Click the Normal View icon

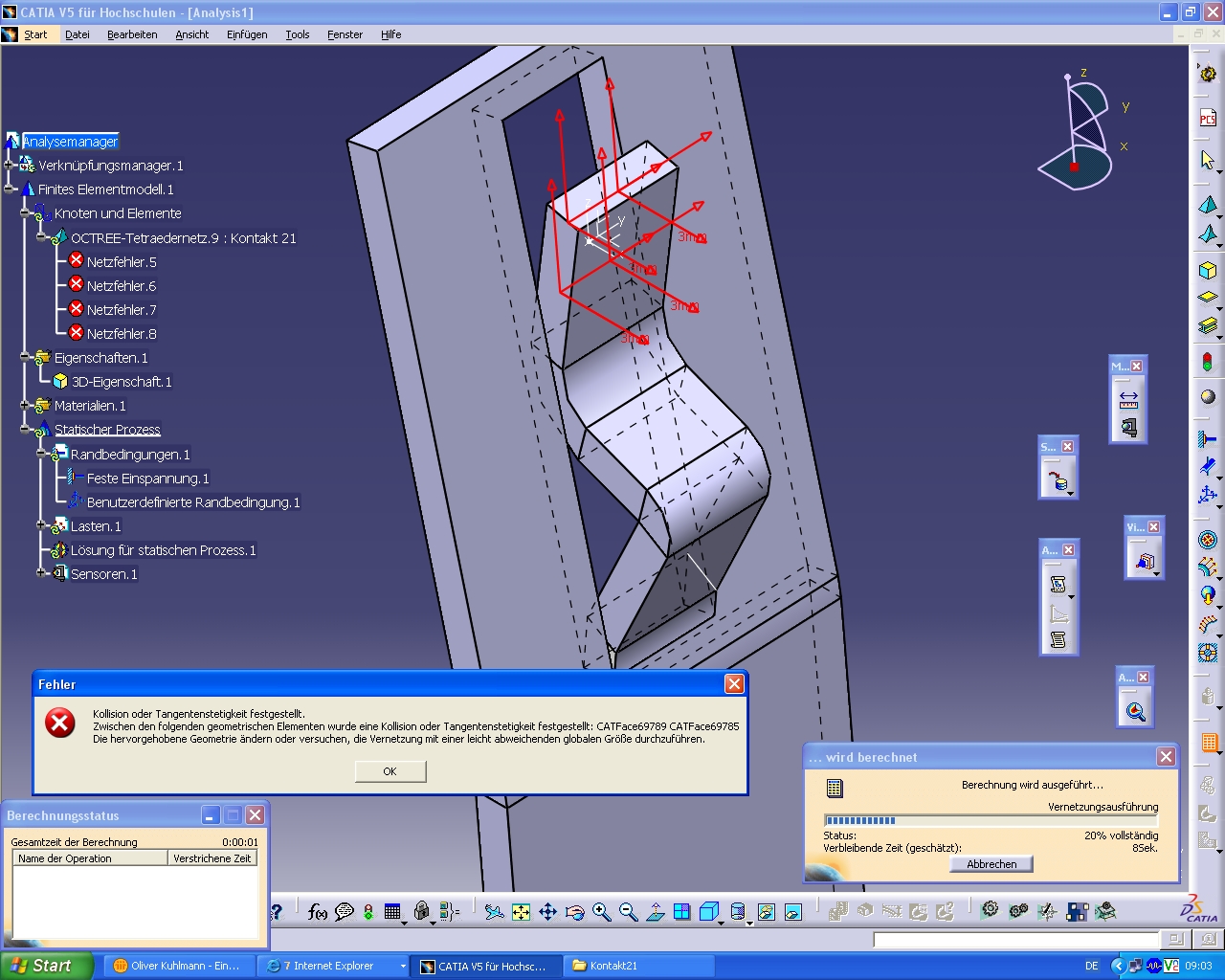[656, 912]
